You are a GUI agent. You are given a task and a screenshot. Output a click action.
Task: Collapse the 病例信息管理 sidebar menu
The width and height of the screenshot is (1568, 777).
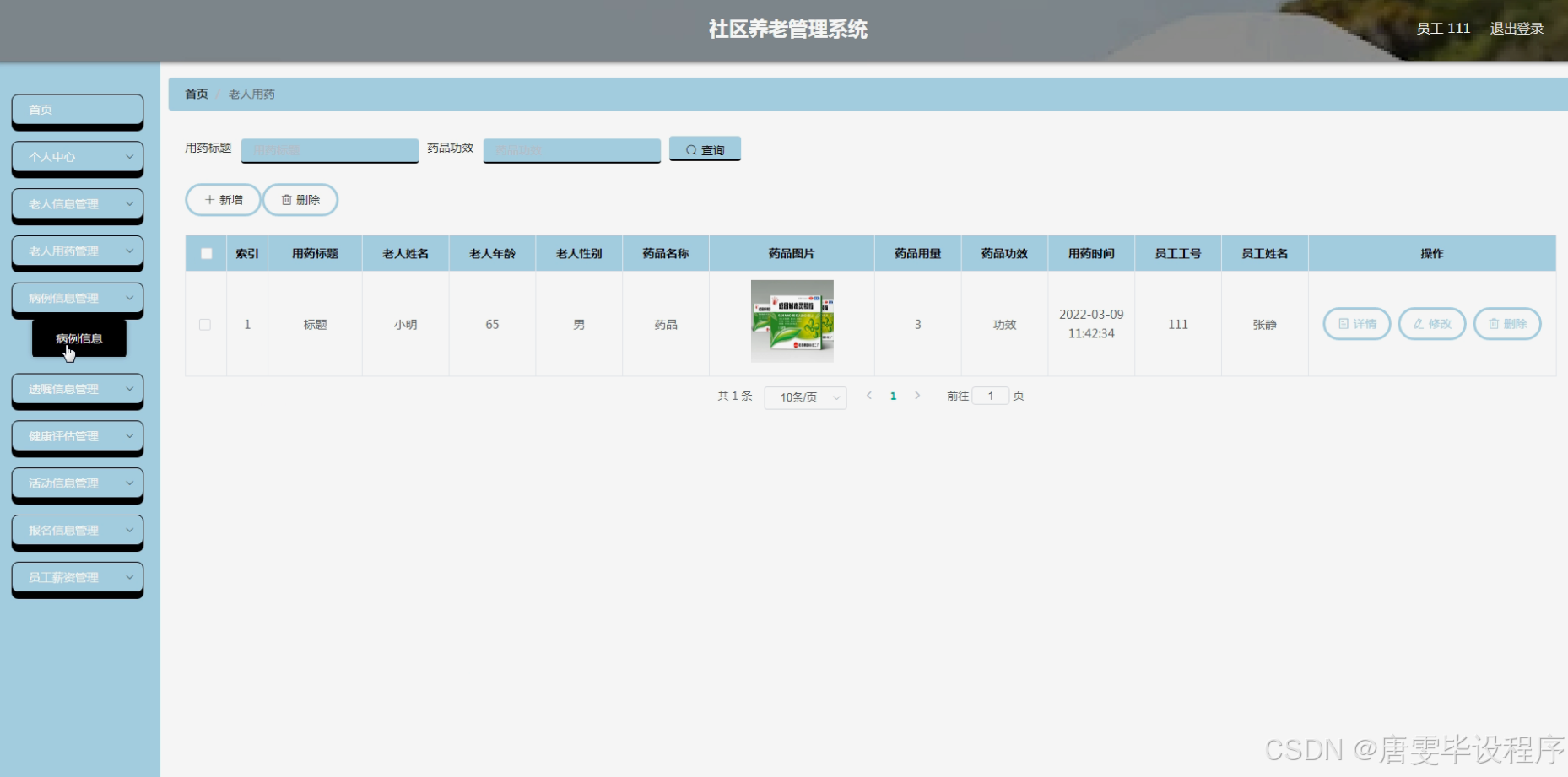coord(77,299)
